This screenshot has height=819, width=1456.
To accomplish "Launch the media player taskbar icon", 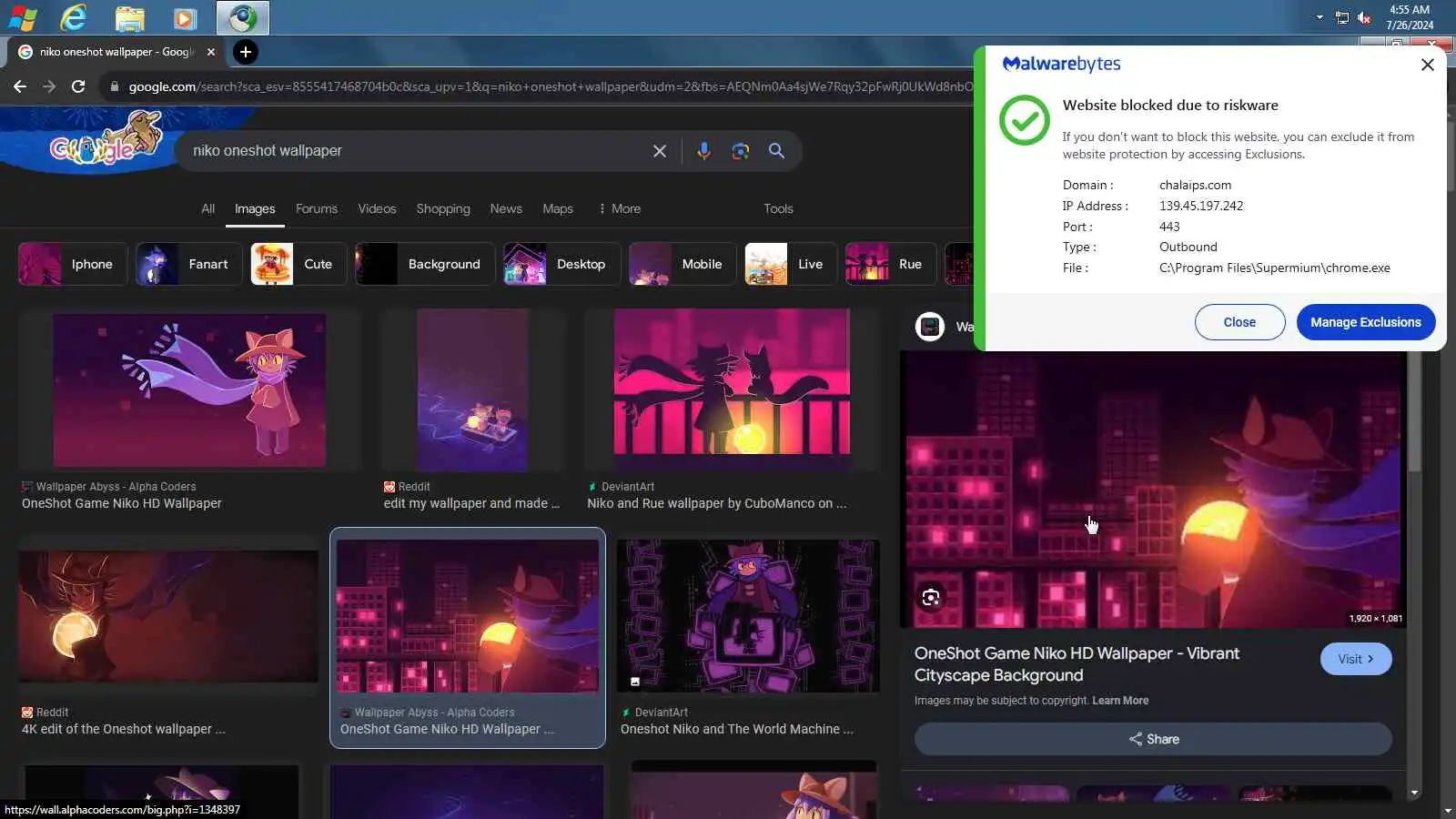I will point(185,17).
